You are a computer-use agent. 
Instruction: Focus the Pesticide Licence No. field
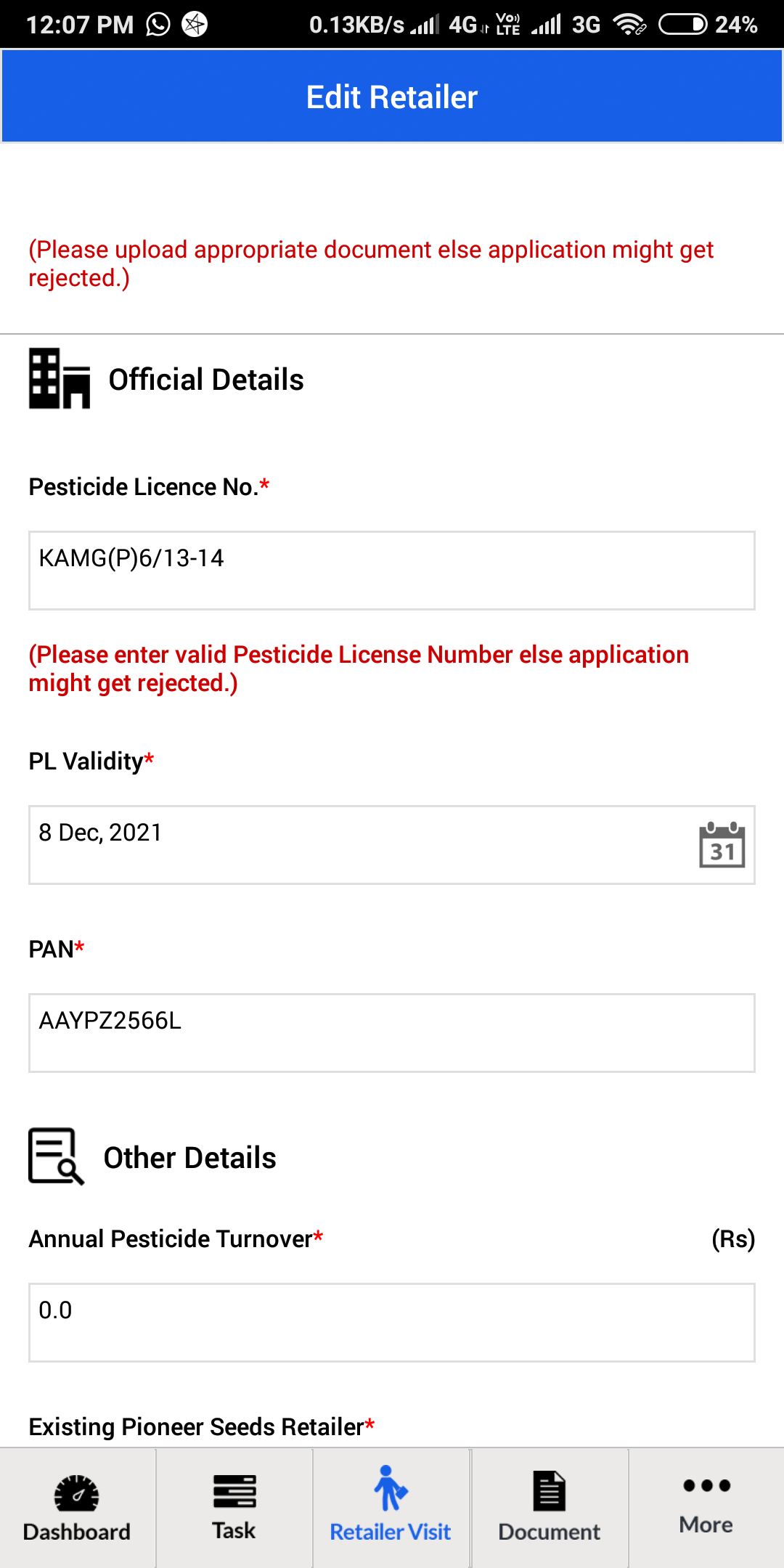coord(392,571)
